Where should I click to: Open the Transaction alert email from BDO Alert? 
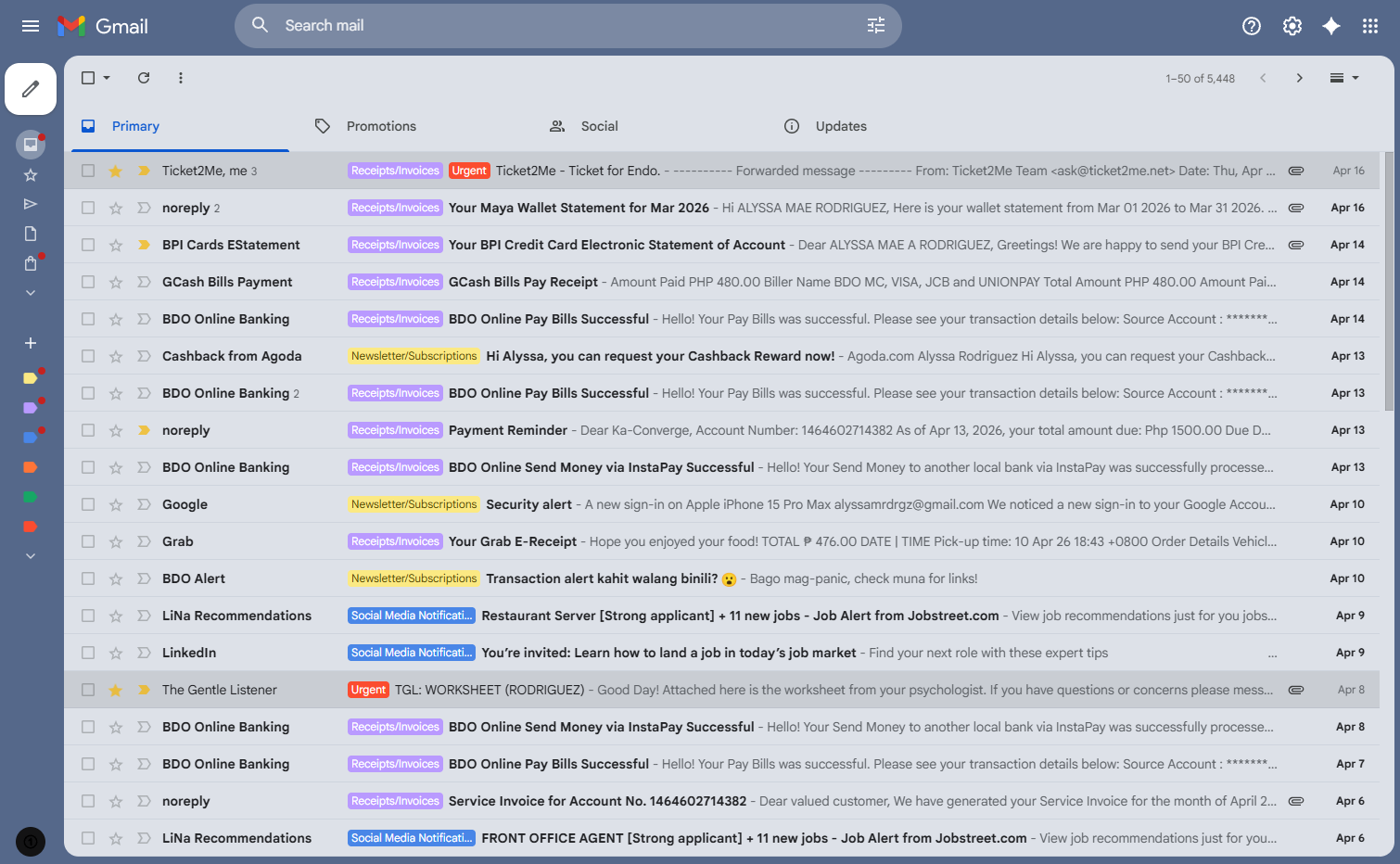(721, 578)
